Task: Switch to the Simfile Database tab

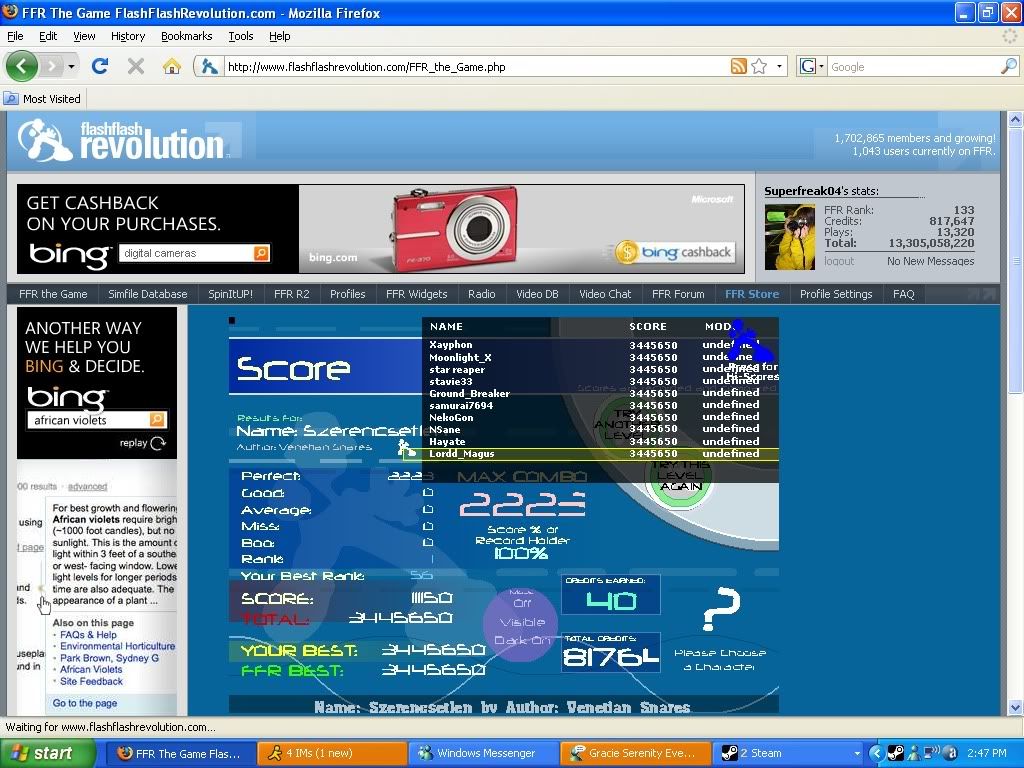Action: click(147, 294)
